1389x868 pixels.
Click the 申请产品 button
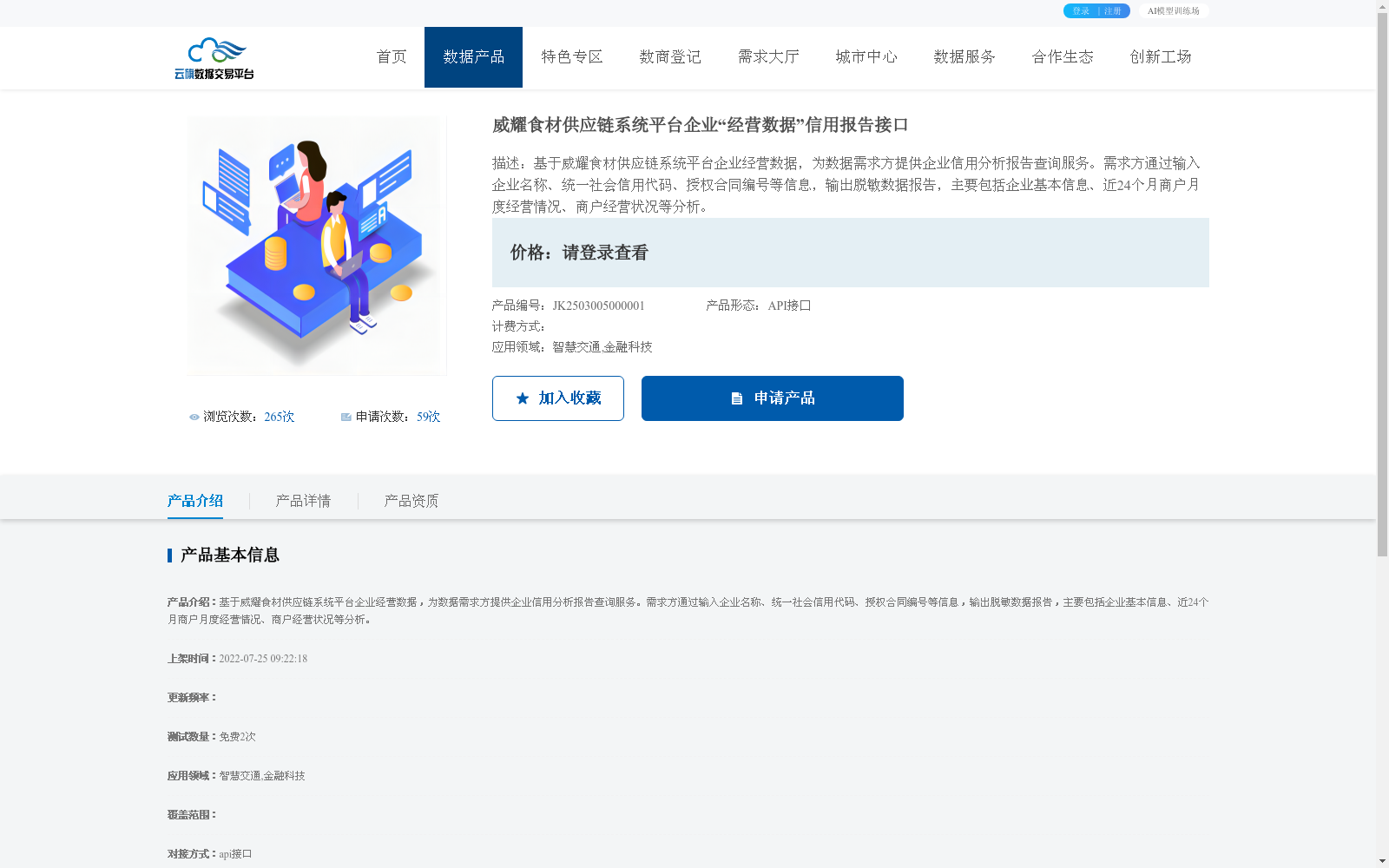773,398
